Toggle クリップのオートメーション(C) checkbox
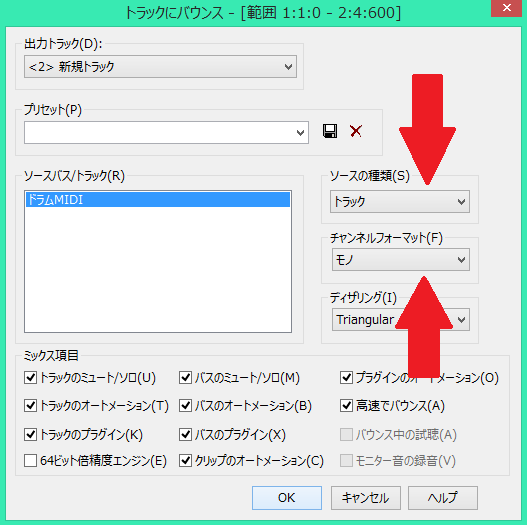 click(x=185, y=460)
